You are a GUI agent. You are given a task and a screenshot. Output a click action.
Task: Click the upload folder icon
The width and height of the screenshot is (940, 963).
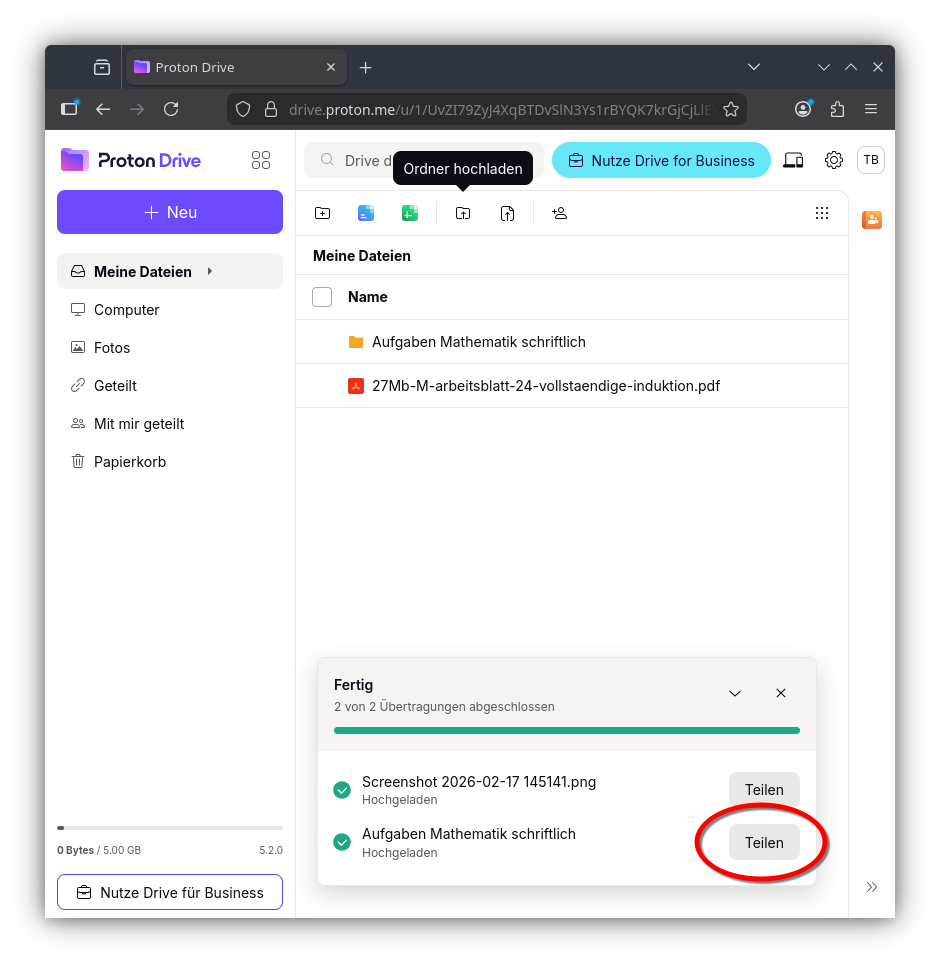[x=463, y=213]
